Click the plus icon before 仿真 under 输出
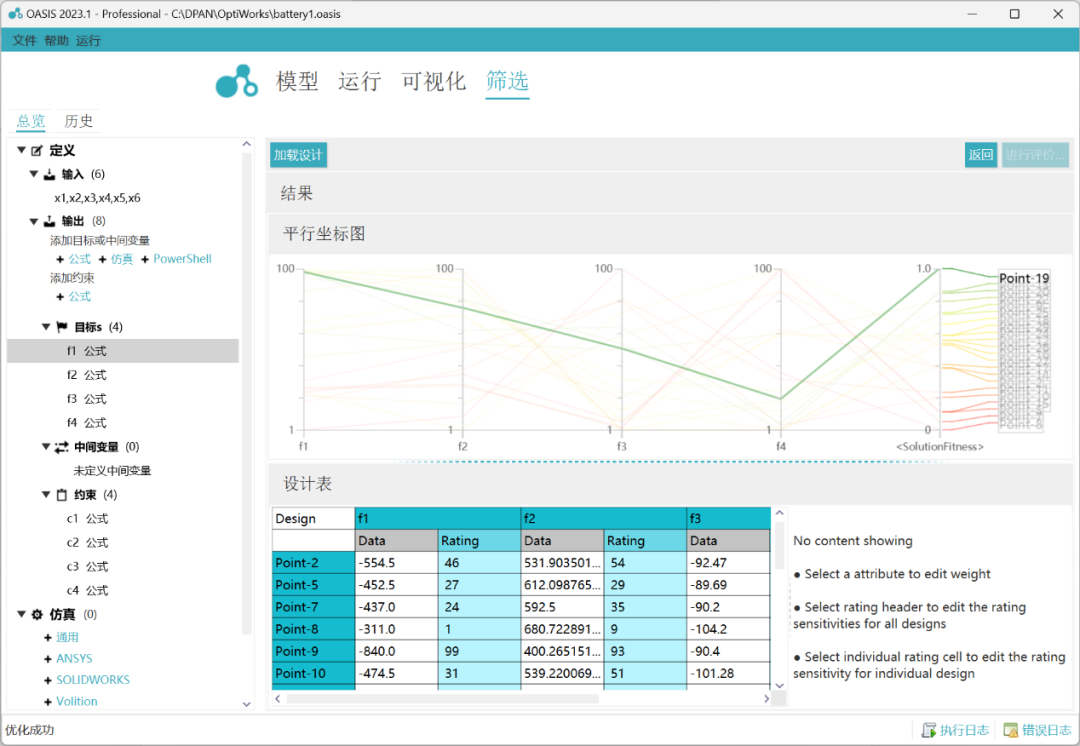1080x746 pixels. tap(103, 260)
